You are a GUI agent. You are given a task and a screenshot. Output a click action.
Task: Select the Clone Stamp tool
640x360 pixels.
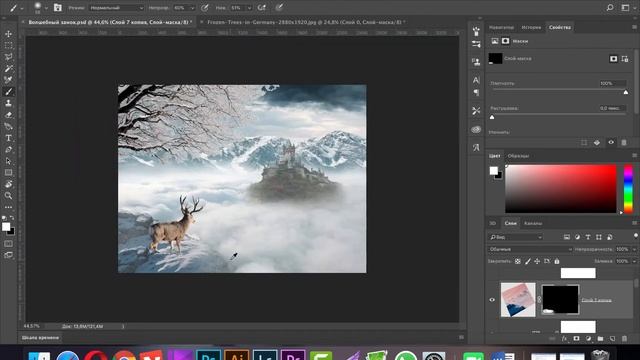(x=8, y=103)
